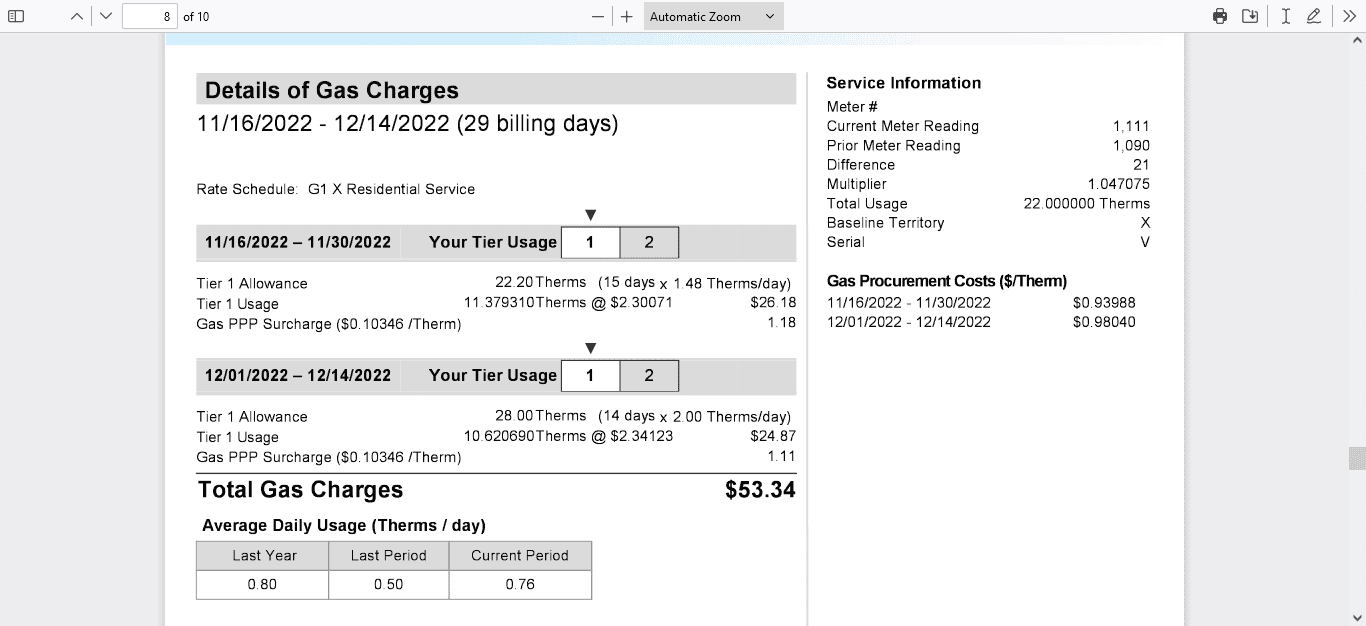1366x626 pixels.
Task: Click the Last Year column header
Action: 262,556
